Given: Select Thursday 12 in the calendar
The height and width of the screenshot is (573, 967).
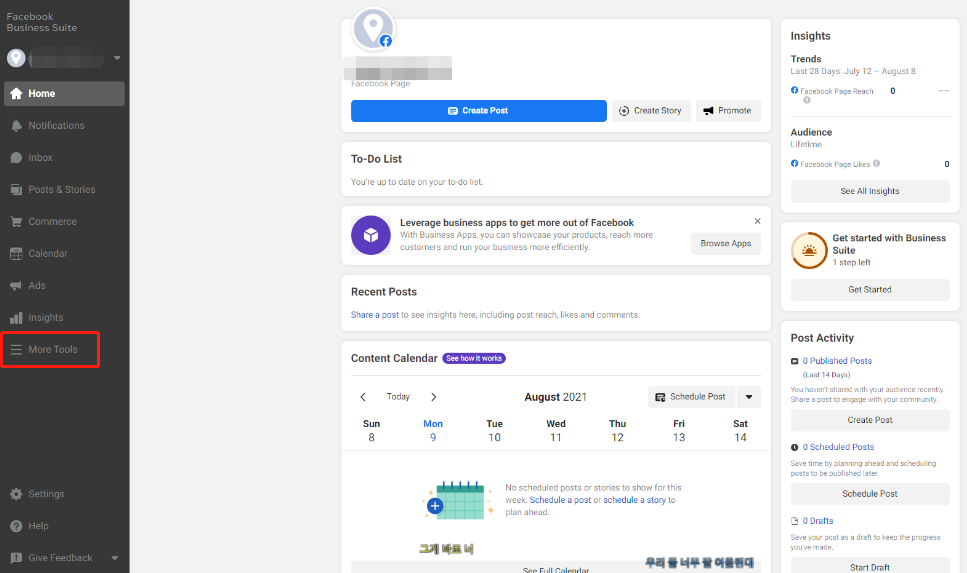Looking at the screenshot, I should pyautogui.click(x=617, y=431).
